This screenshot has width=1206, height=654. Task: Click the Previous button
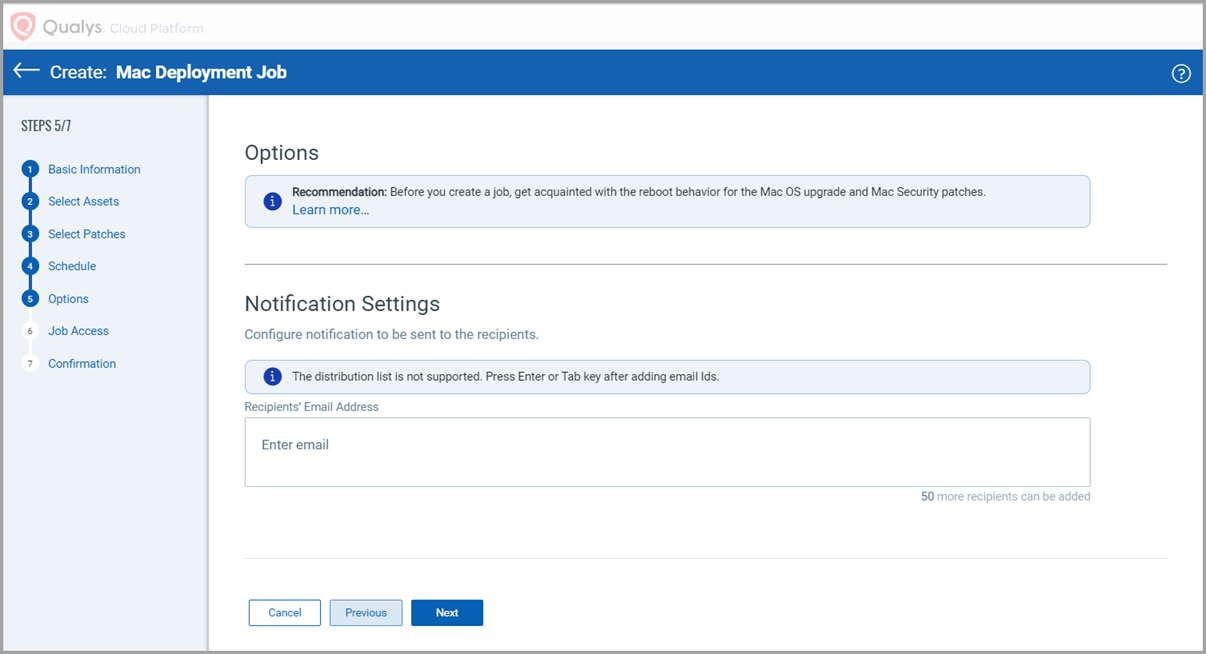click(x=366, y=613)
